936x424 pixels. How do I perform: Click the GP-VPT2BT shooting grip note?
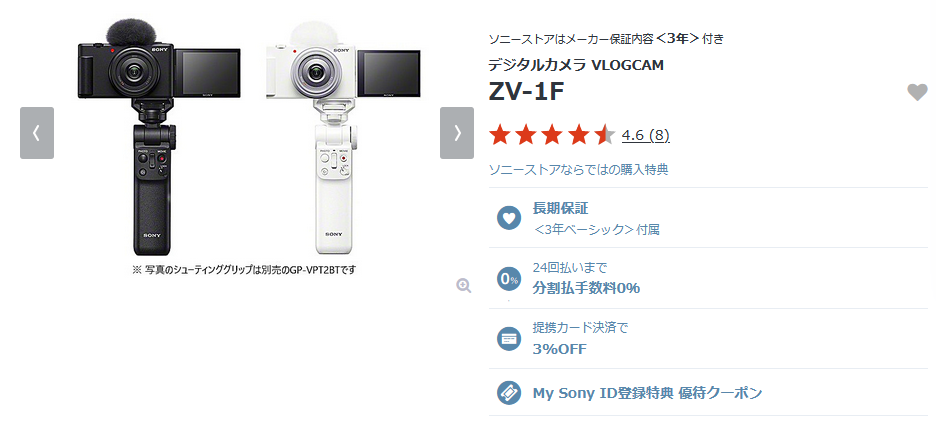[244, 270]
